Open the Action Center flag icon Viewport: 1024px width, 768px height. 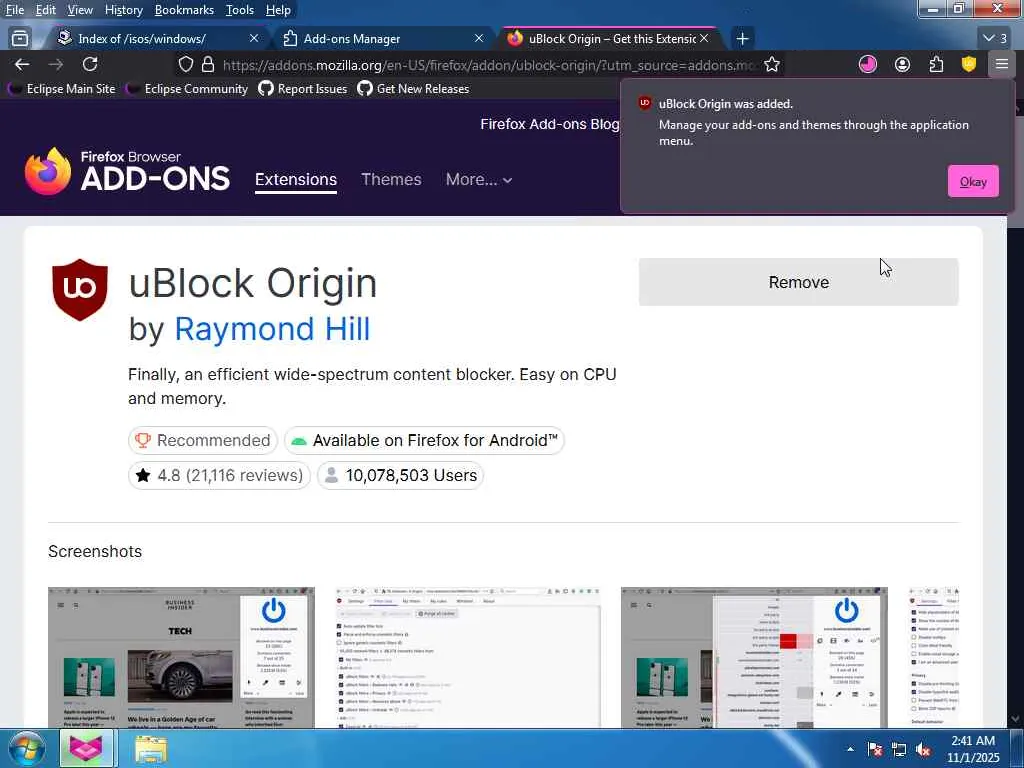coord(874,749)
